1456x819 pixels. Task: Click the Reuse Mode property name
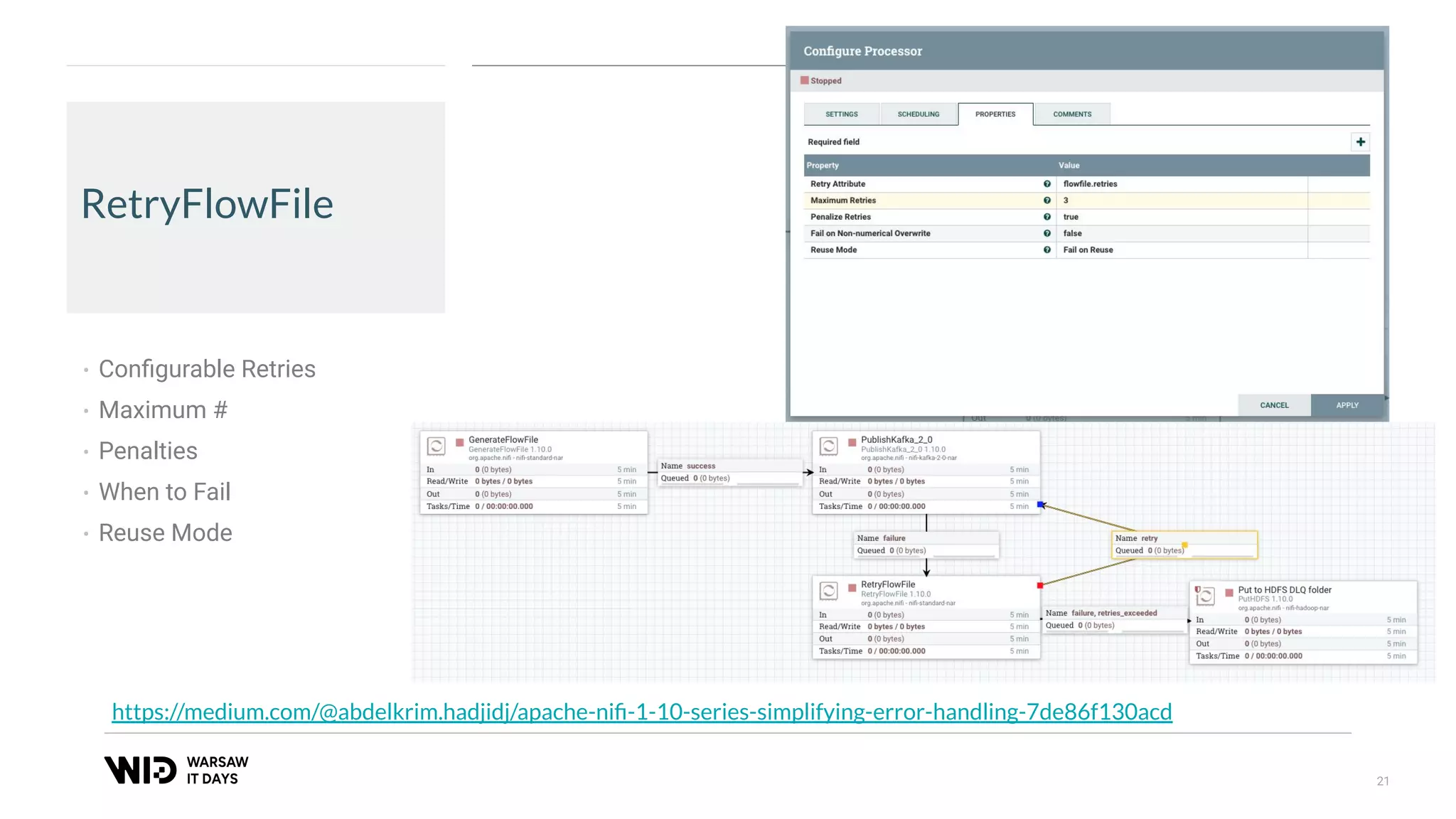[833, 250]
